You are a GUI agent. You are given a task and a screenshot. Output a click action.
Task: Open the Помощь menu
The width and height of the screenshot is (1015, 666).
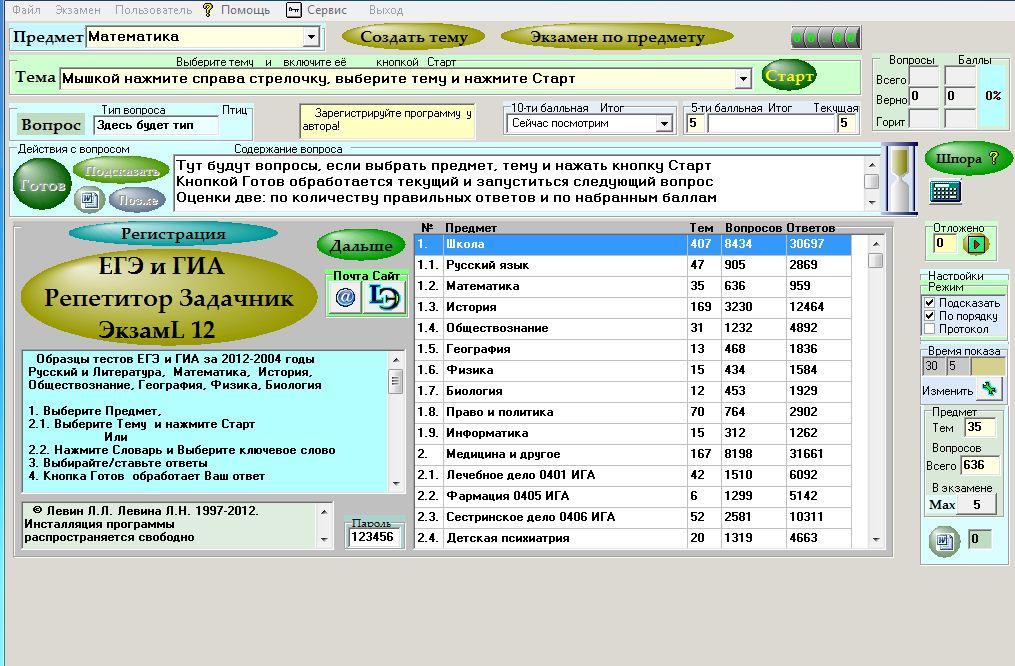(245, 10)
